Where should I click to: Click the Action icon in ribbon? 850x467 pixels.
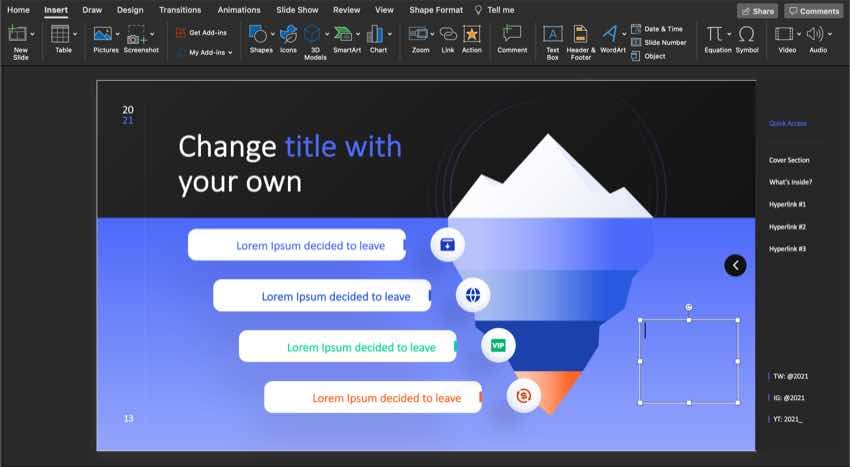472,37
